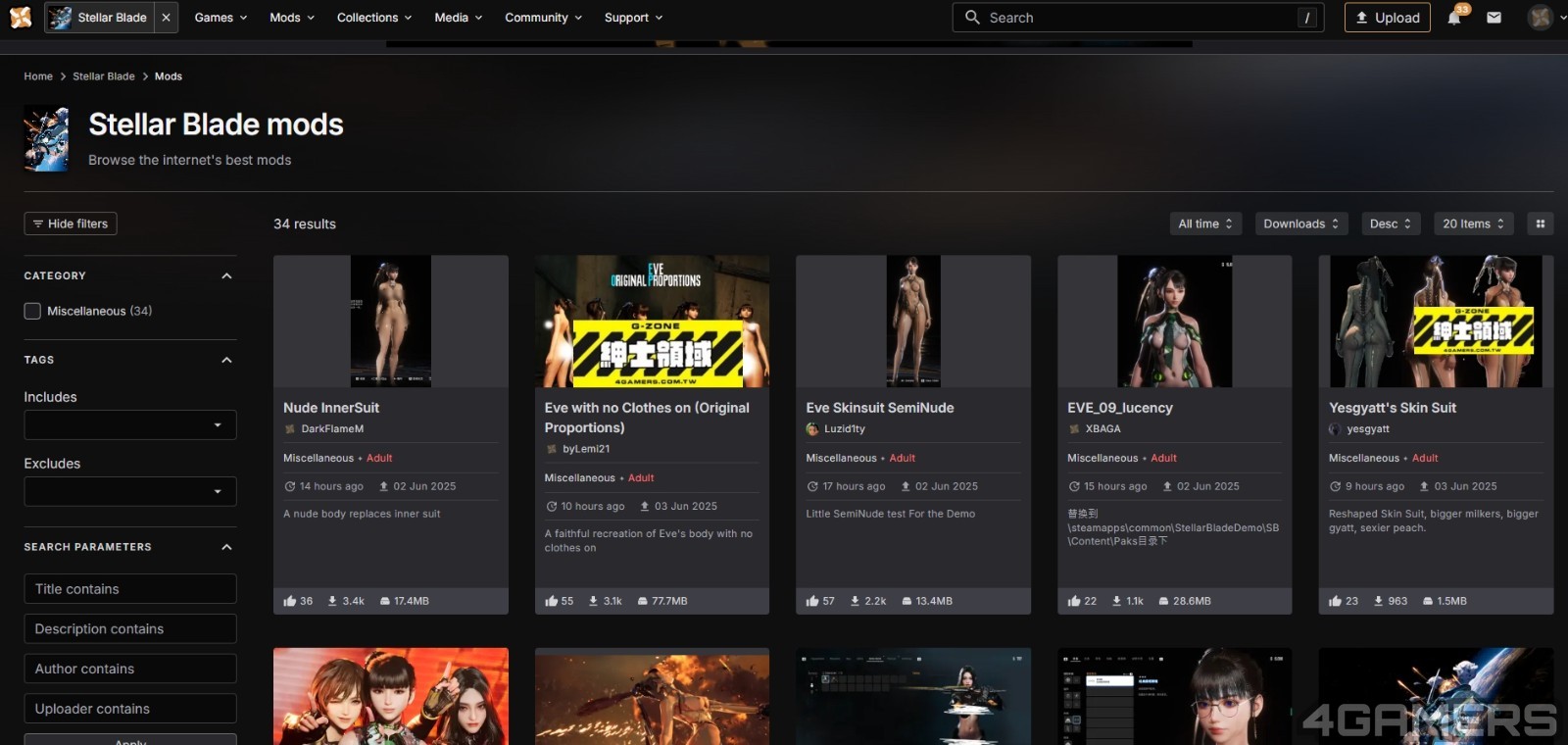1568x745 pixels.
Task: Open the All time range dropdown
Action: 1205,223
